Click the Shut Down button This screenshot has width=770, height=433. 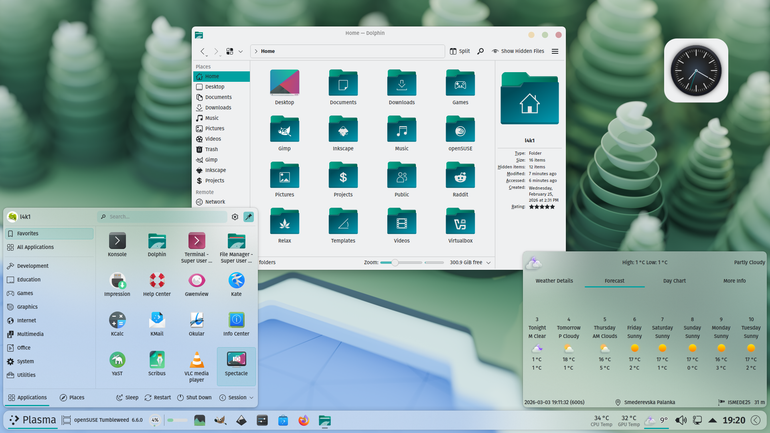[x=194, y=398]
